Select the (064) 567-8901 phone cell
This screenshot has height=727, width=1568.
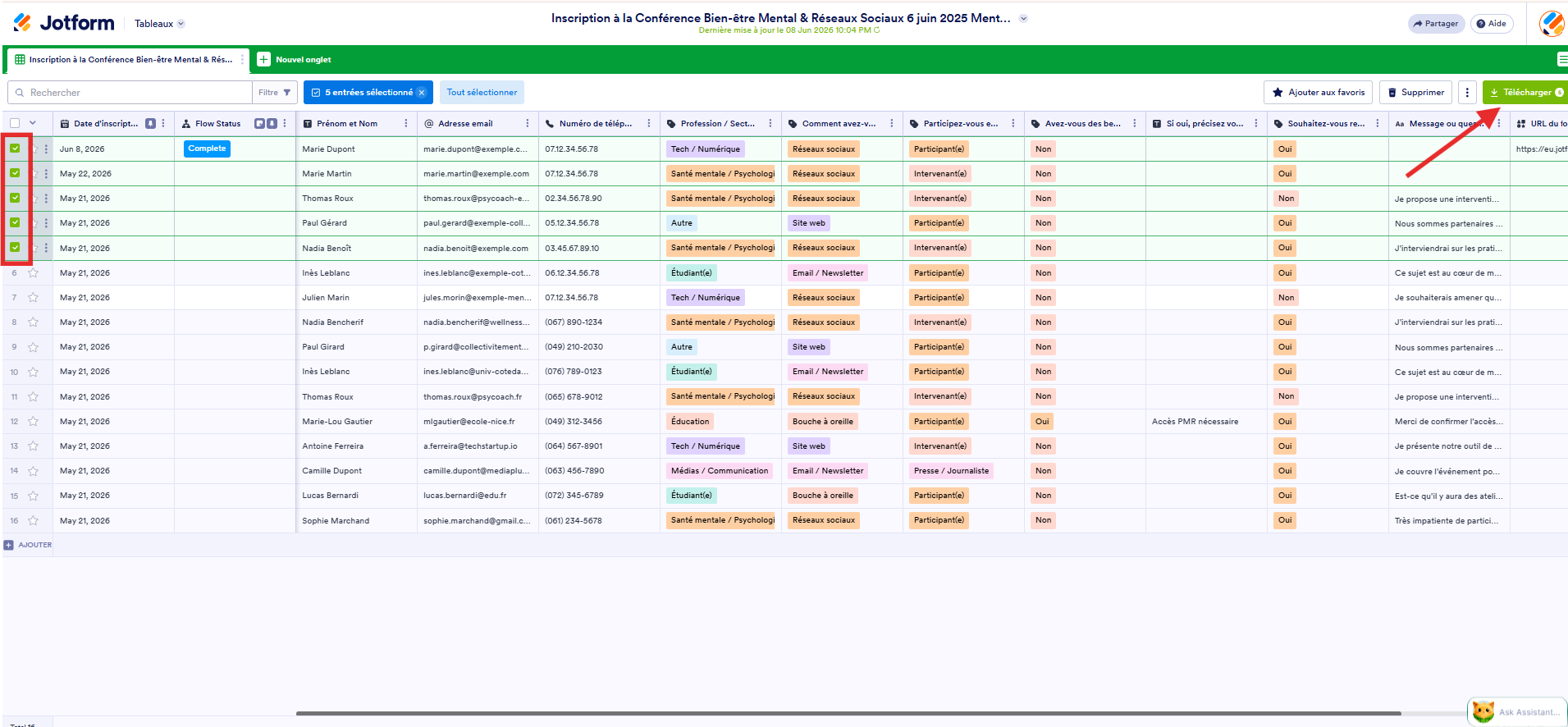(x=599, y=446)
